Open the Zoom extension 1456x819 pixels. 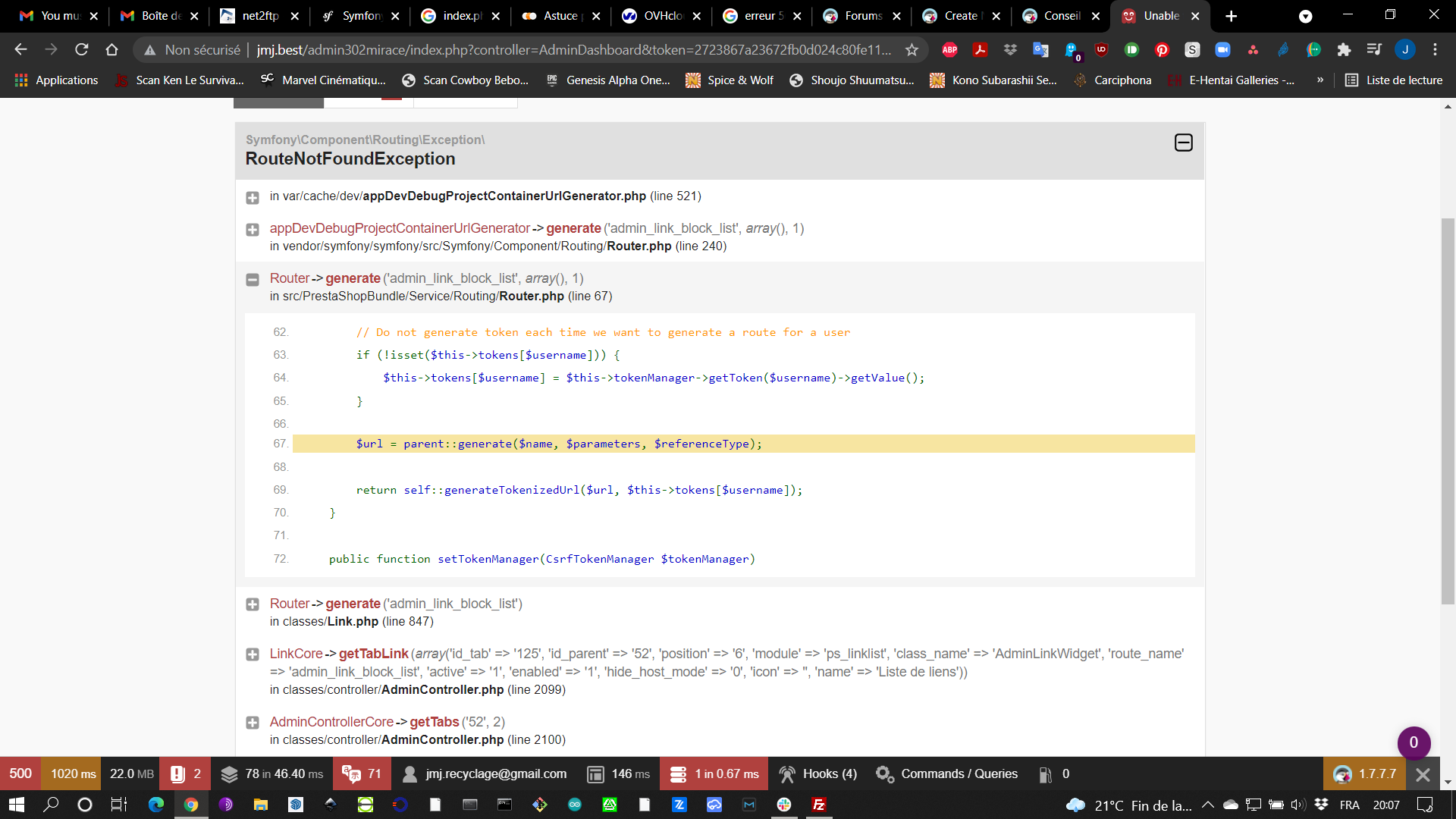(1222, 49)
